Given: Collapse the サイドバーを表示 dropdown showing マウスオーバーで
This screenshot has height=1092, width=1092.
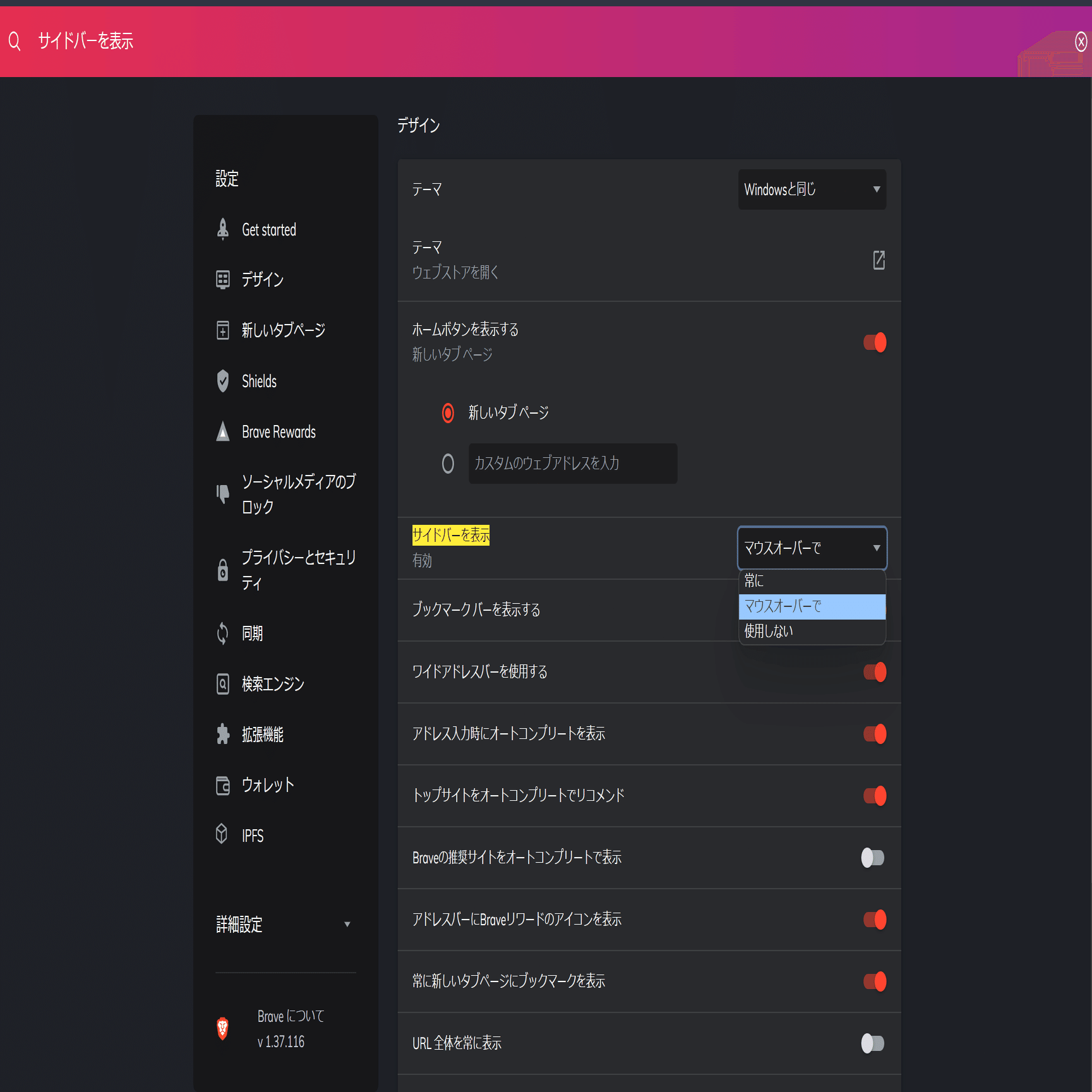Looking at the screenshot, I should [812, 548].
